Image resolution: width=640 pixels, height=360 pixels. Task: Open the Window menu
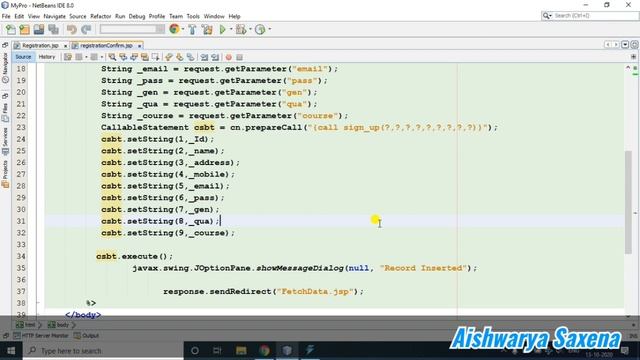(214, 16)
